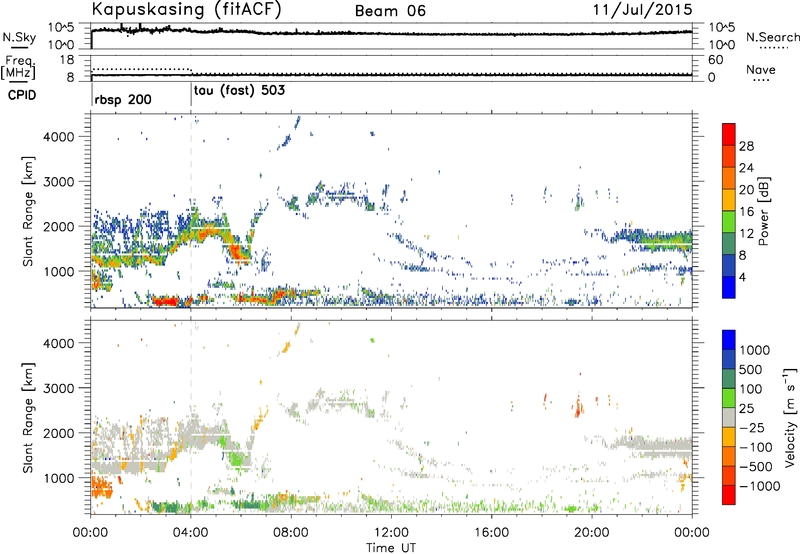Click the Velocity [m s-1] colorbar label
800x554 pixels.
tap(790, 417)
